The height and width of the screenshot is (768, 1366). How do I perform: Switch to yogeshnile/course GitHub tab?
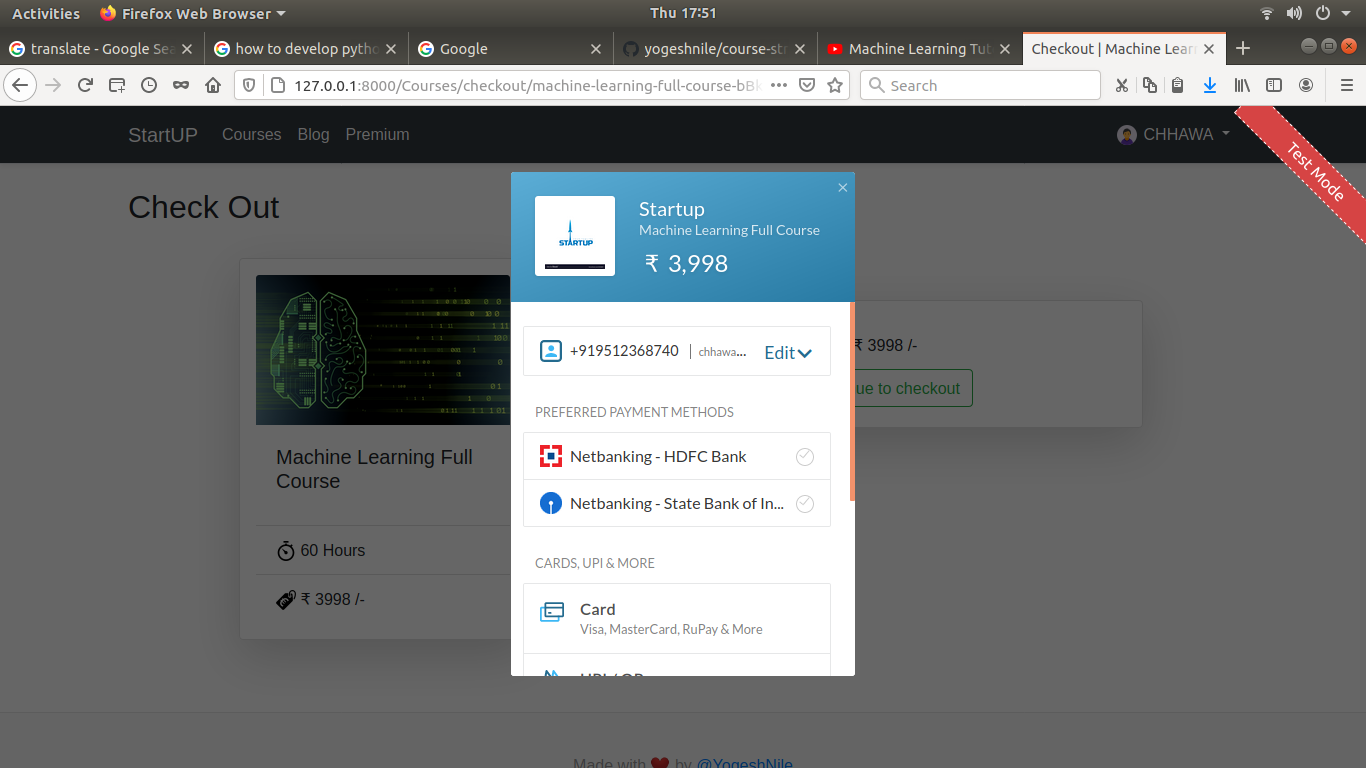[714, 48]
